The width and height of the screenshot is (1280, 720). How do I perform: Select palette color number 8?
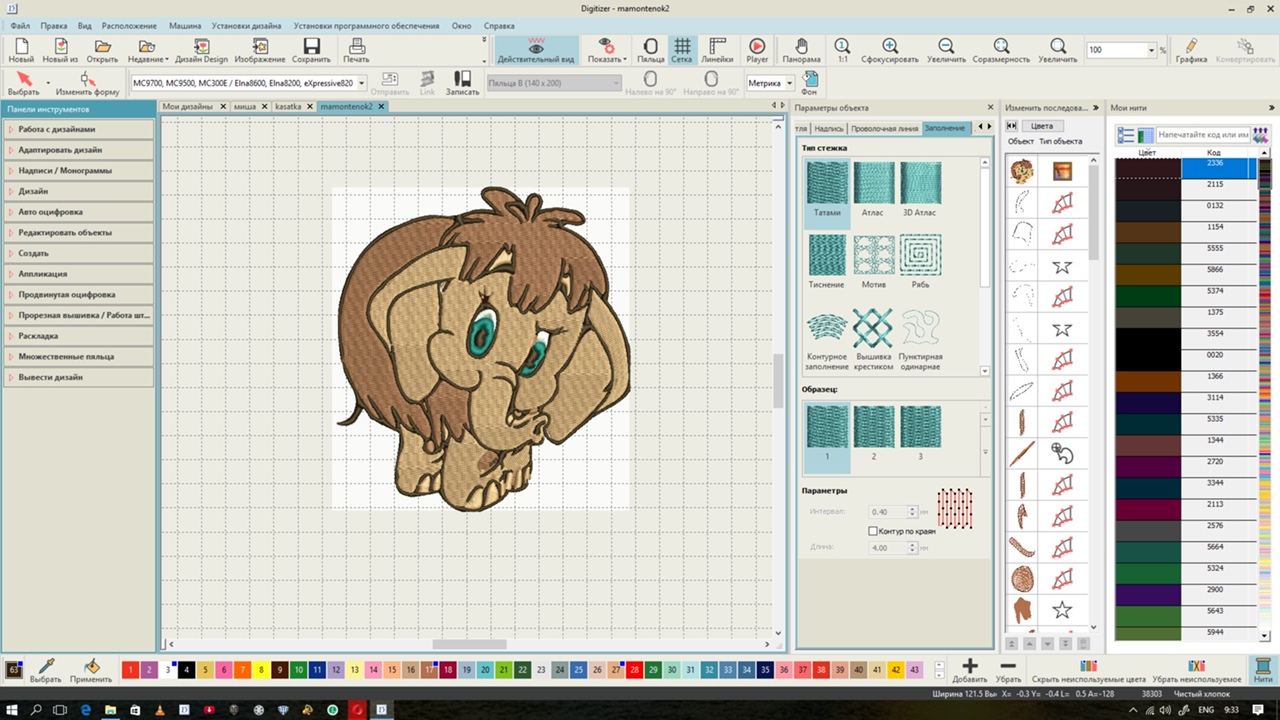pyautogui.click(x=261, y=670)
